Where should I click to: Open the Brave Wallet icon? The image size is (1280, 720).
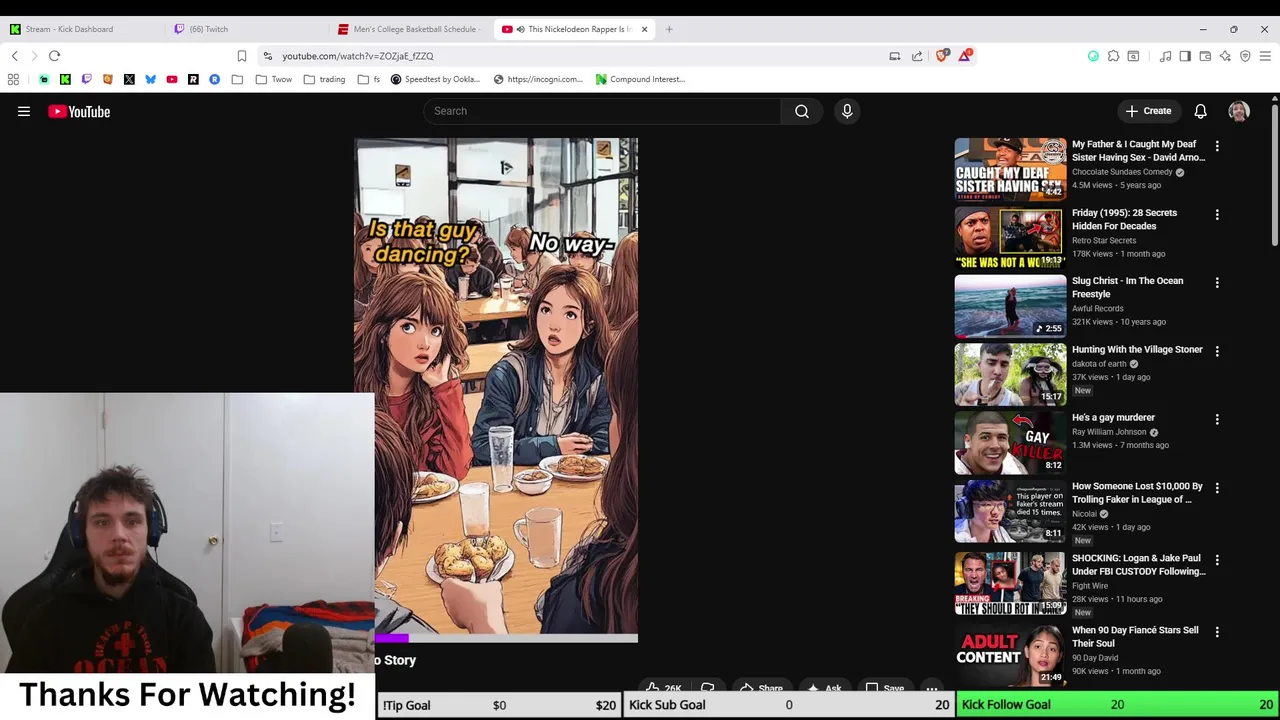click(x=1205, y=56)
